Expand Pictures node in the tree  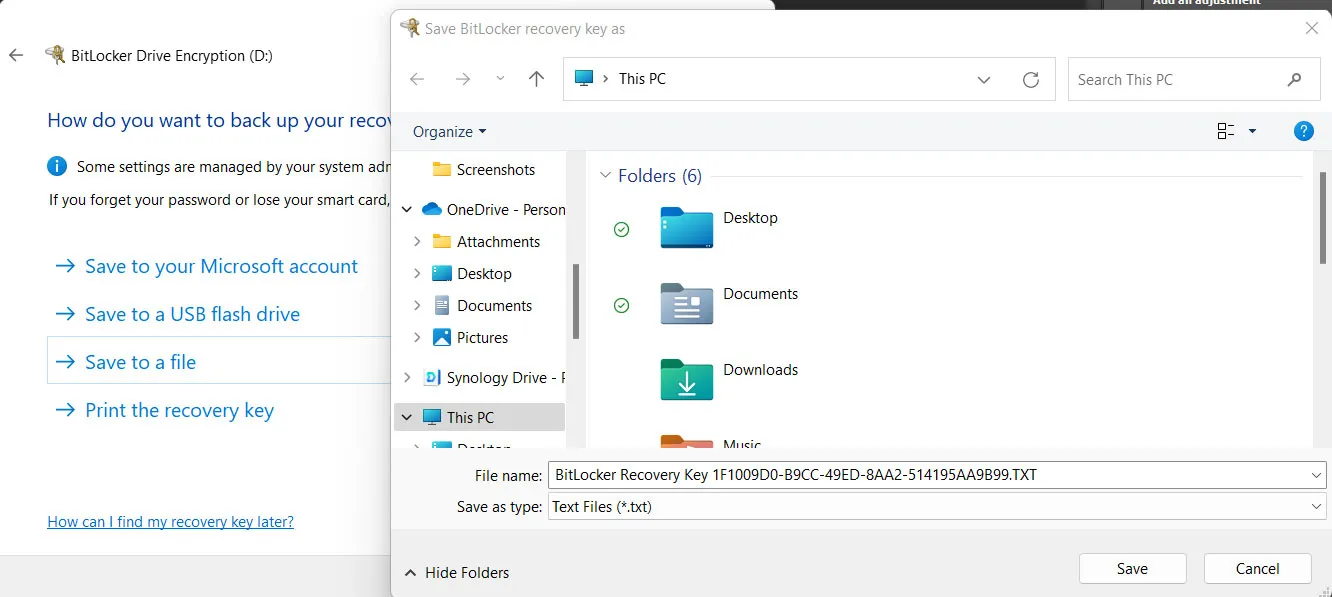[x=417, y=338]
